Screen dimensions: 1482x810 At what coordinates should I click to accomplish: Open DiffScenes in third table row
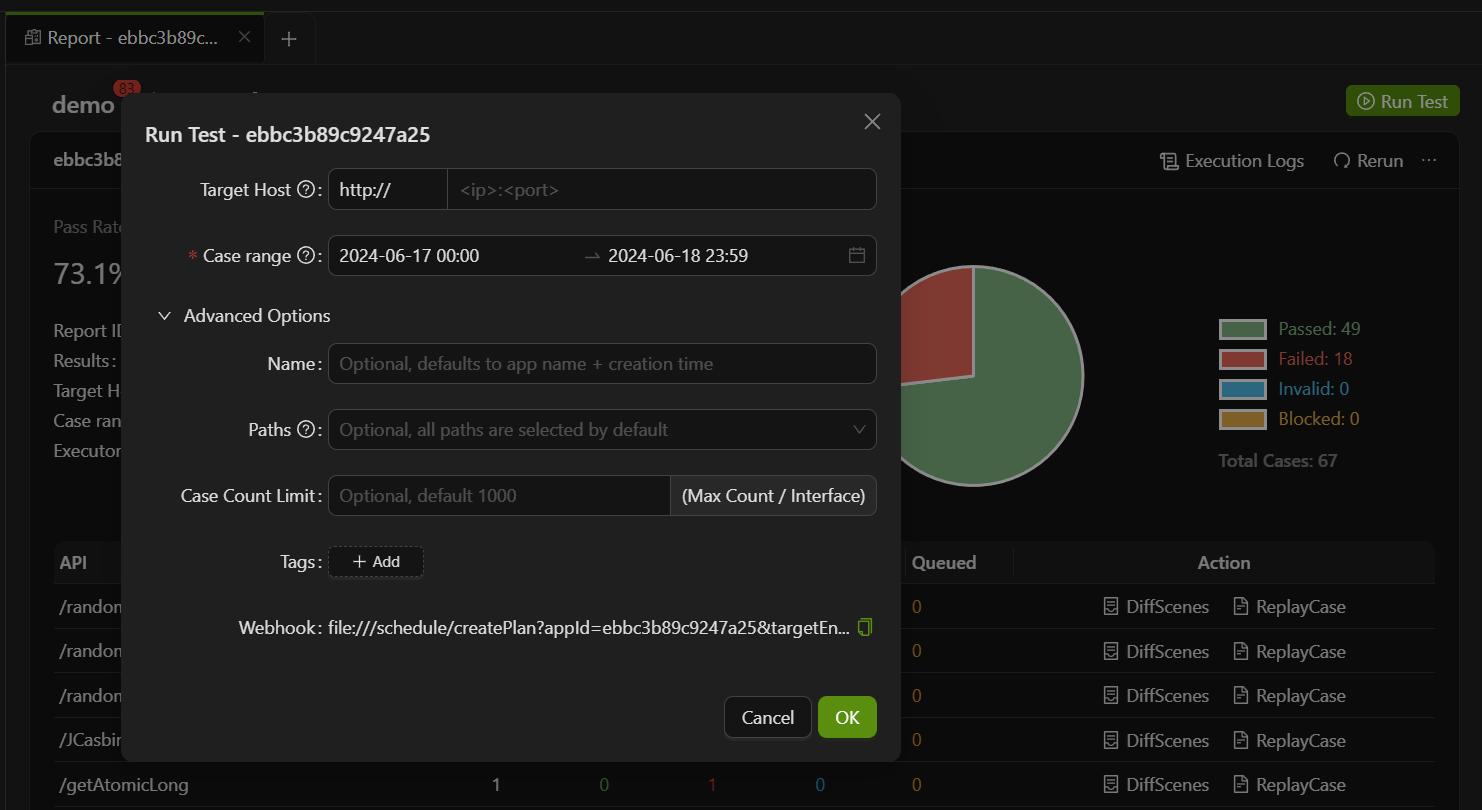click(1156, 696)
